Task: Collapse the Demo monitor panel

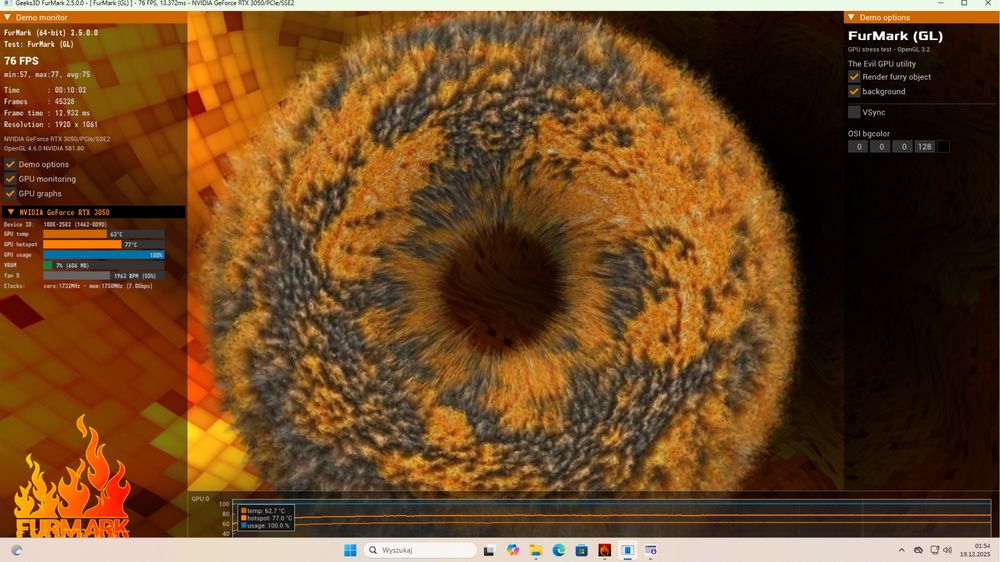Action: pyautogui.click(x=8, y=17)
